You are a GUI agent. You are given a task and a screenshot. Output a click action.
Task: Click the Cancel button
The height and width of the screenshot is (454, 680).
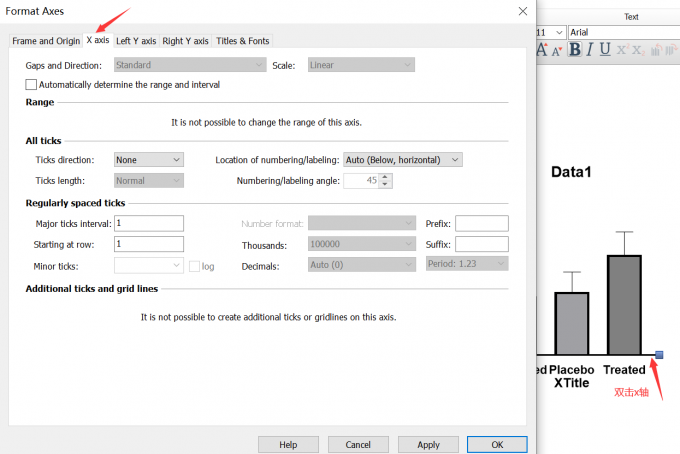coord(358,444)
